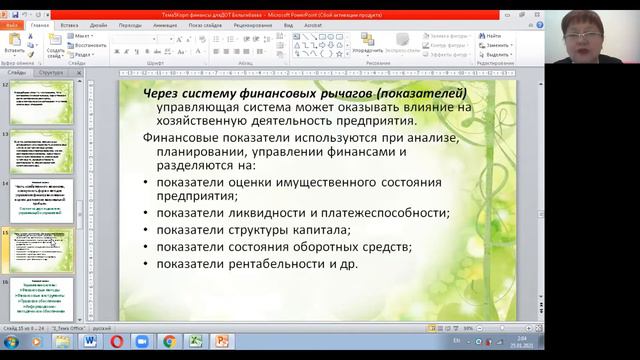The height and width of the screenshot is (360, 640).
Task: Switch to Slide Sorter view in status bar
Action: pos(440,328)
